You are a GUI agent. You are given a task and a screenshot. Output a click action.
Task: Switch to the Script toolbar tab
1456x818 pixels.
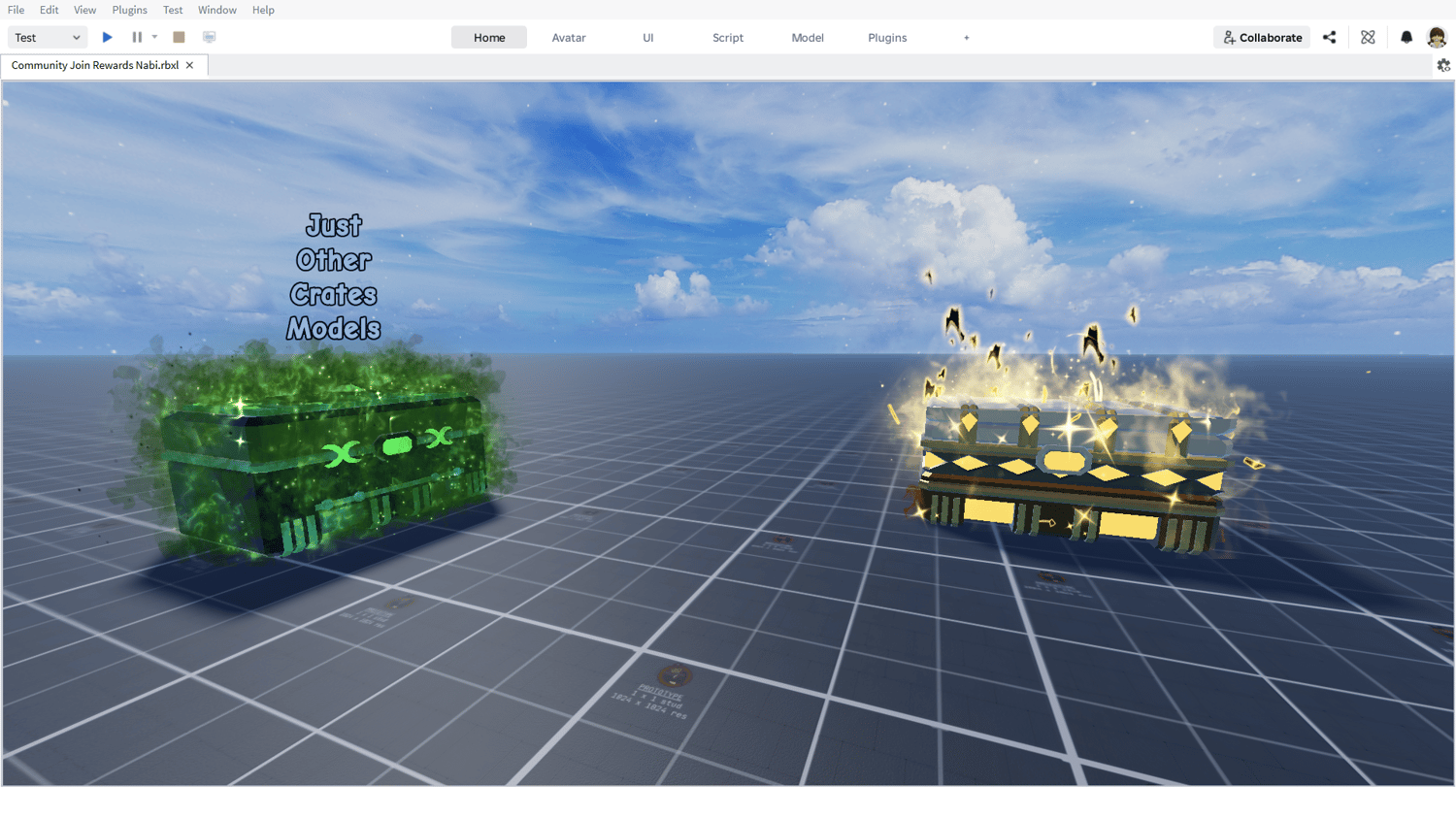click(x=728, y=38)
